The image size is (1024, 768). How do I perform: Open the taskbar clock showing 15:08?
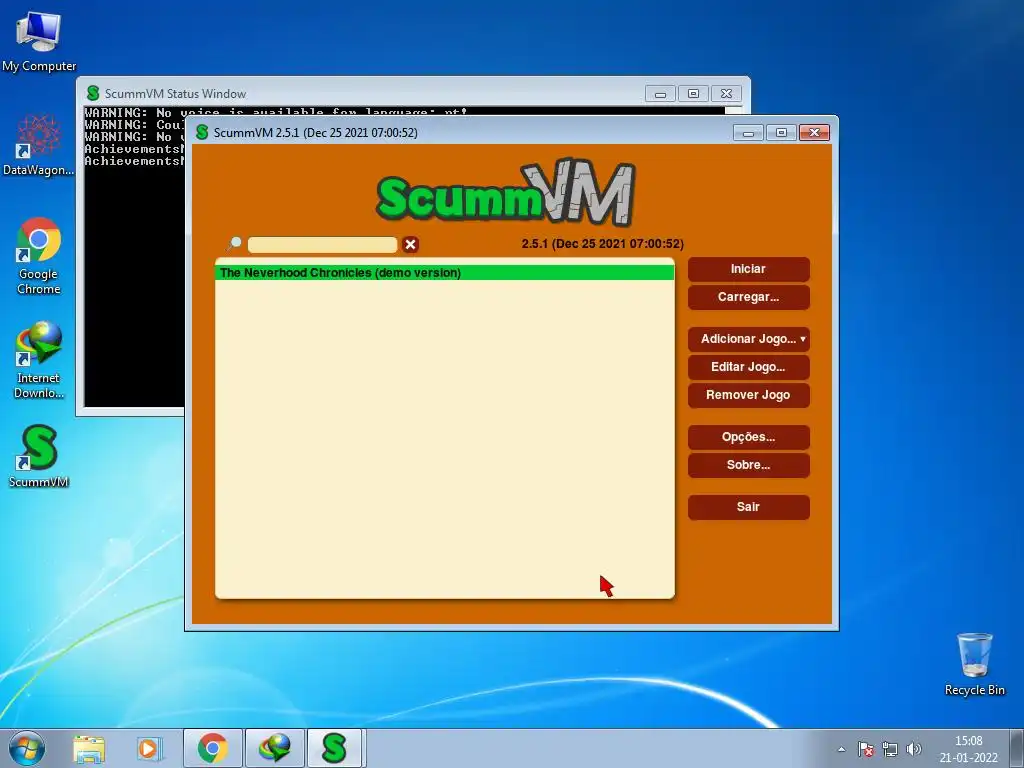click(x=968, y=749)
